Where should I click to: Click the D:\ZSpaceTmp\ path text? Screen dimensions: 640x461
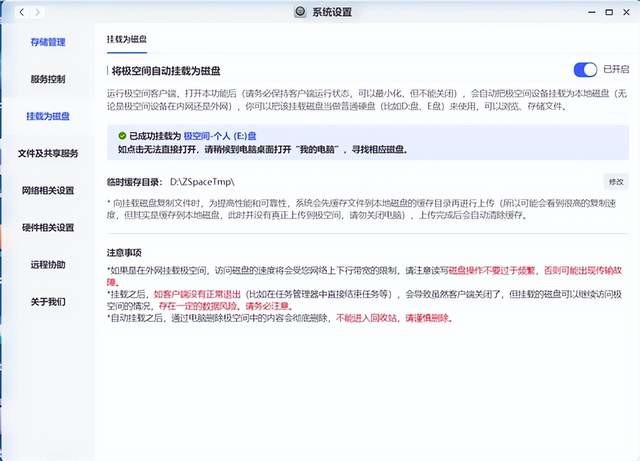(202, 182)
